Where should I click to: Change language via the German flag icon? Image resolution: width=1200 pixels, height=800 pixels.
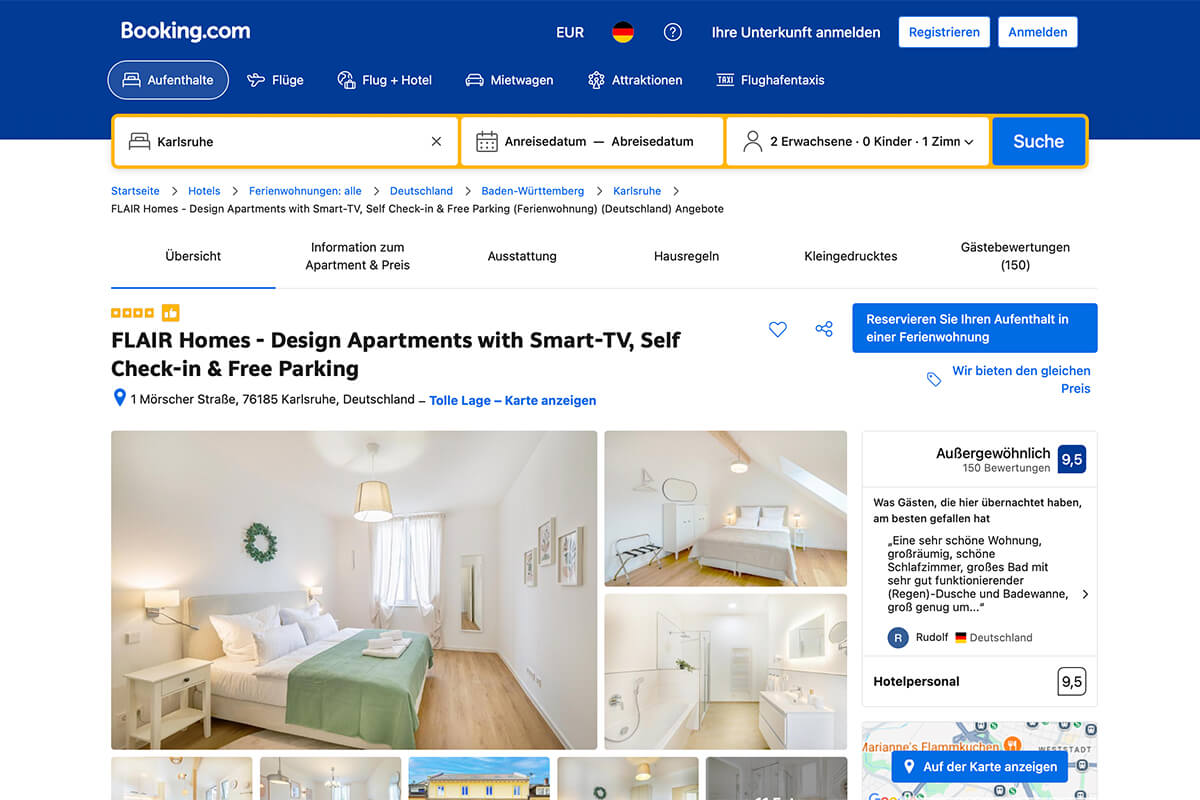(x=623, y=32)
